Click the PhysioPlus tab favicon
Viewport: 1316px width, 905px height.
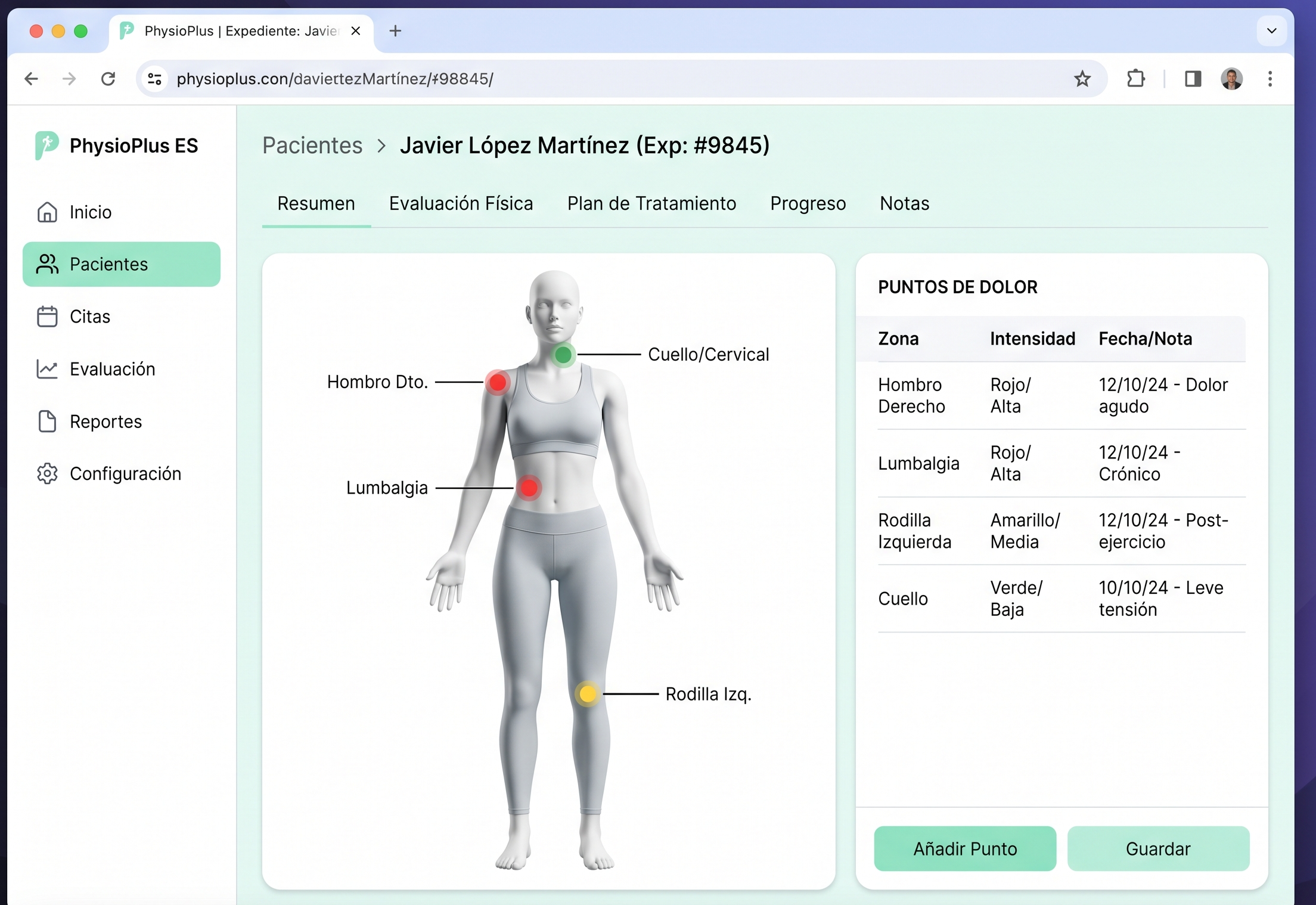point(127,31)
